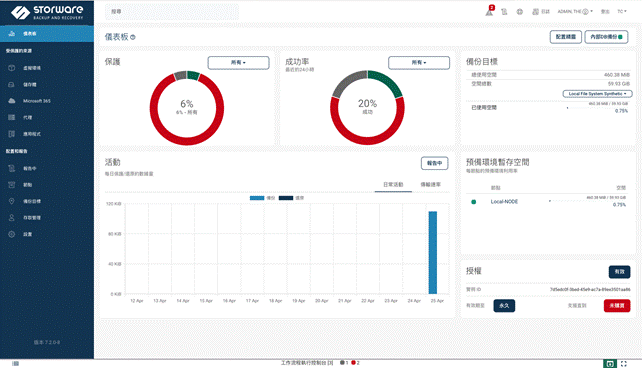The image size is (642, 368).
Task: Click the 內部DB備份 button
Action: coord(606,37)
